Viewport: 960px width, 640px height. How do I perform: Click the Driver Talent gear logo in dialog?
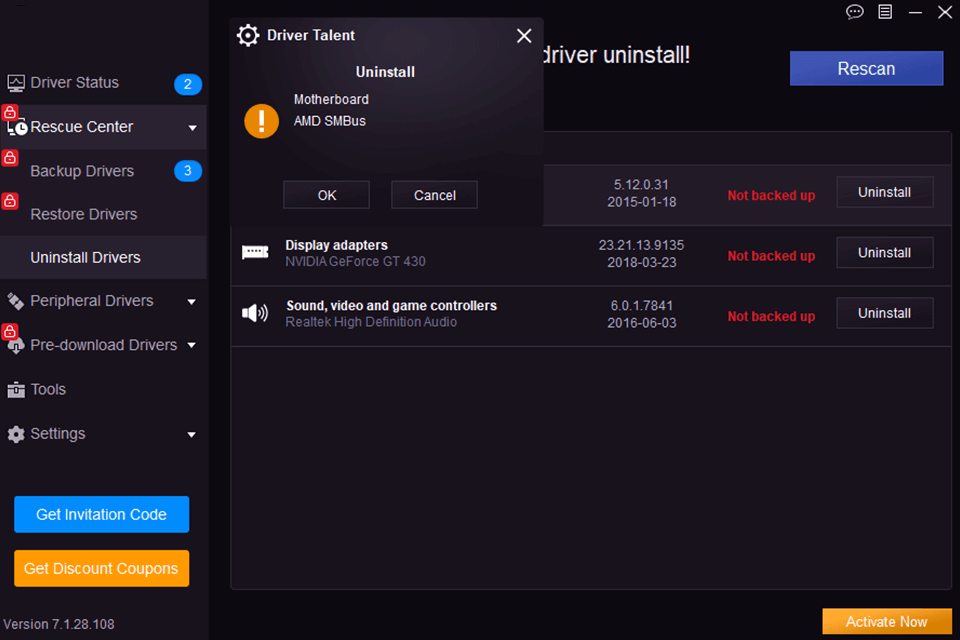(247, 35)
